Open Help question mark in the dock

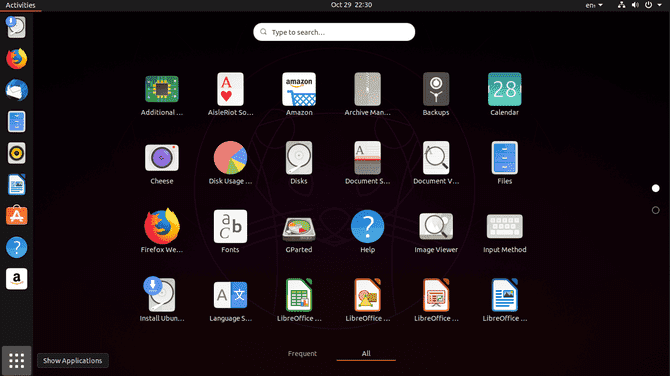click(16, 247)
